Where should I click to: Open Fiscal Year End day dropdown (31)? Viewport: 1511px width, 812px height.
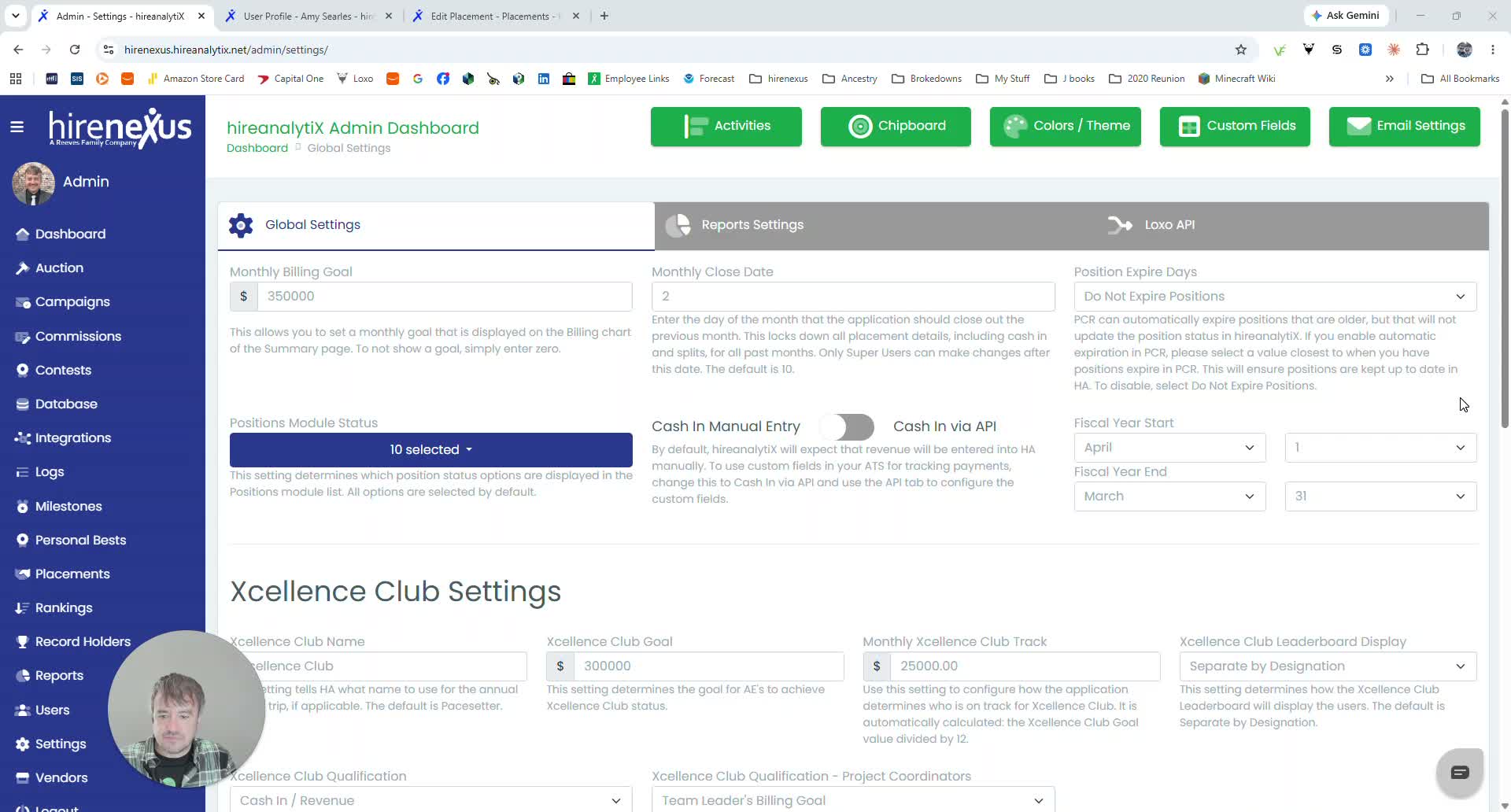coord(1380,496)
